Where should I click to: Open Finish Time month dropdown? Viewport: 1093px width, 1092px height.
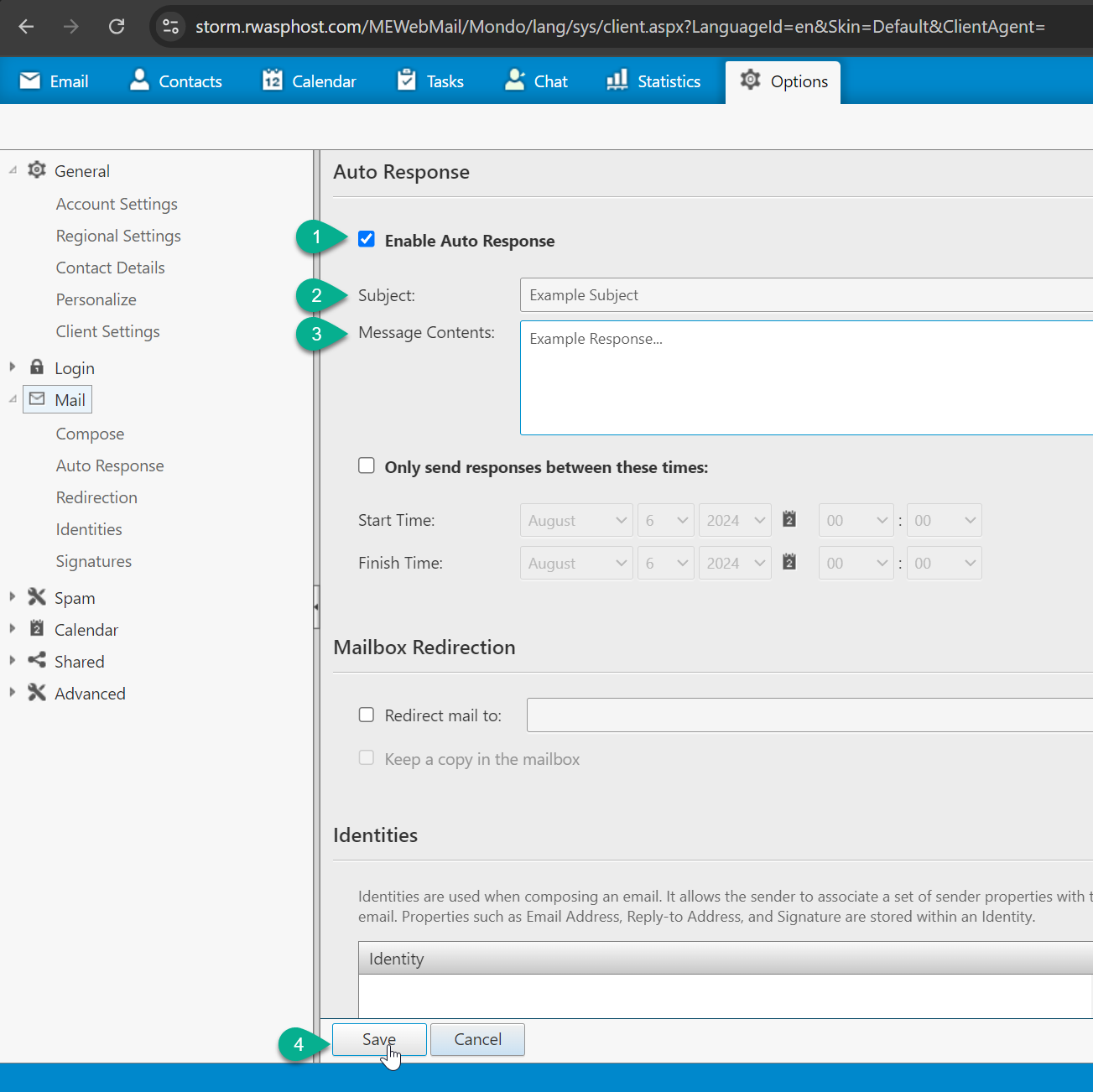pyautogui.click(x=576, y=563)
